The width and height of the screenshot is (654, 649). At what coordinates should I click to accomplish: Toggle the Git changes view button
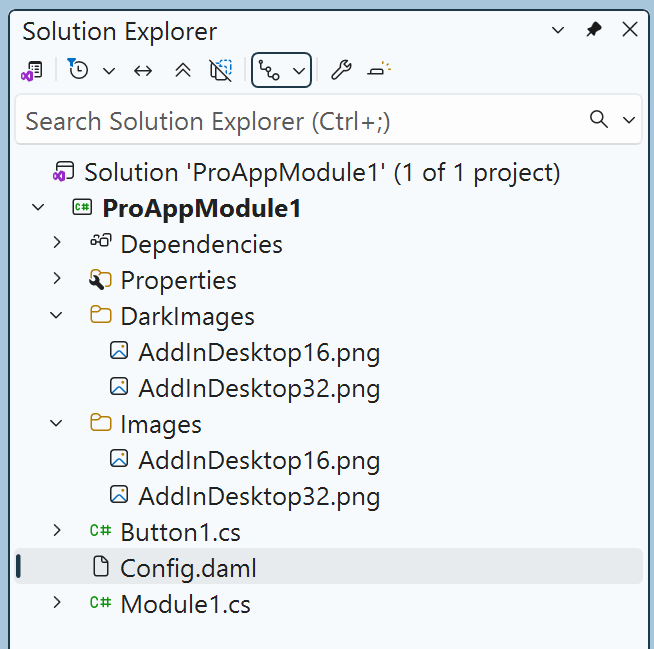[x=269, y=70]
